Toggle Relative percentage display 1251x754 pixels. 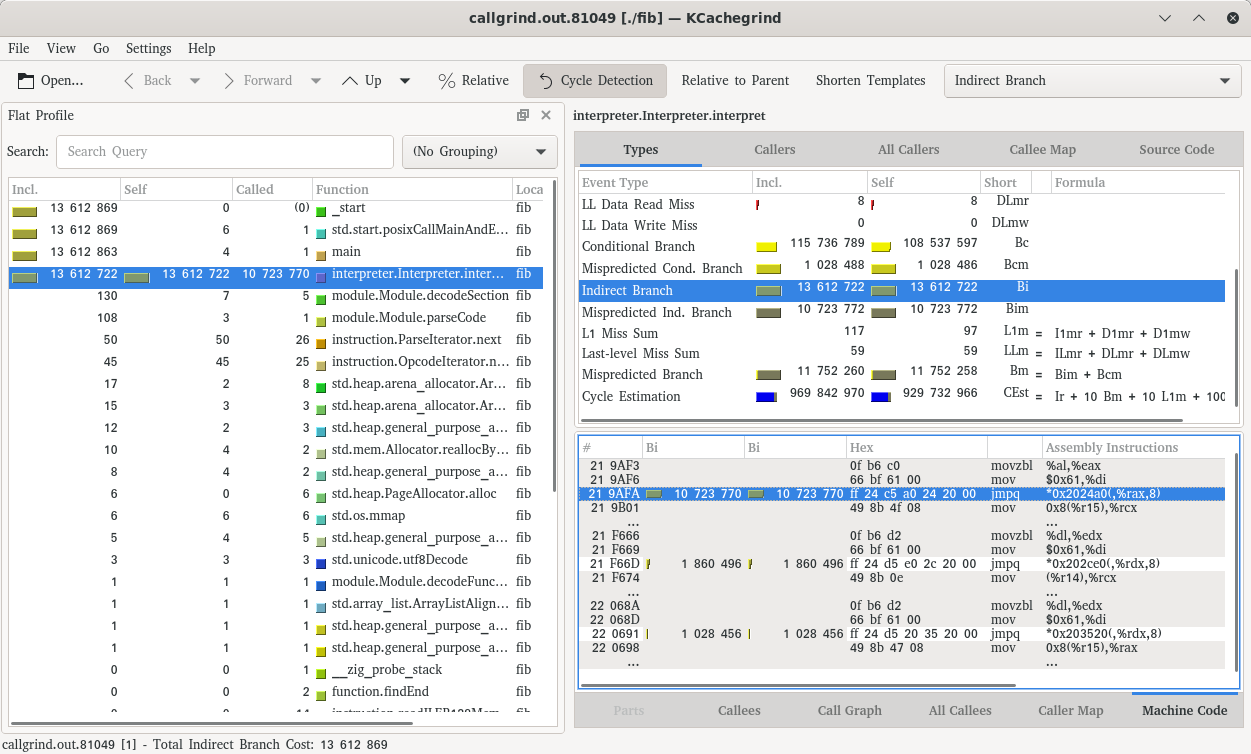pos(474,81)
